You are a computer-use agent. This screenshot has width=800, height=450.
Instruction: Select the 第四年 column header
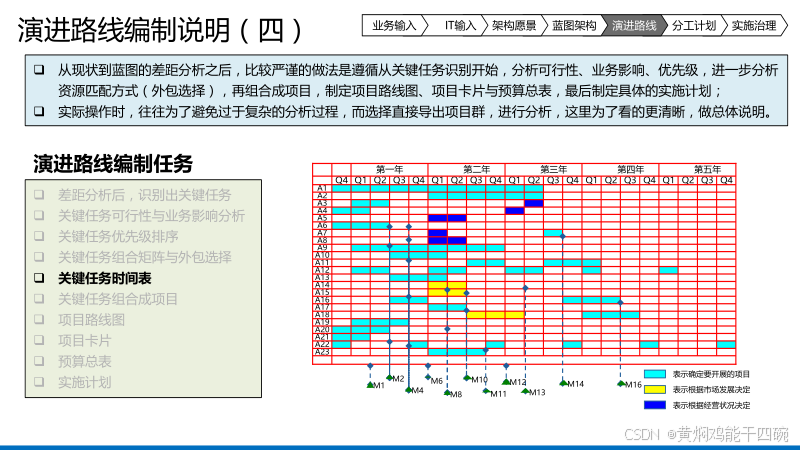click(630, 169)
